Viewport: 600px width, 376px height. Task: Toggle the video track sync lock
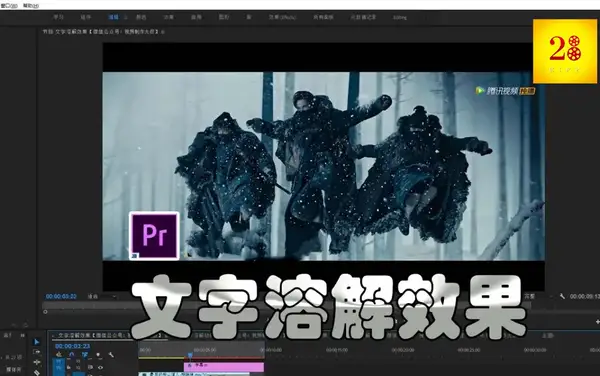tap(90, 368)
